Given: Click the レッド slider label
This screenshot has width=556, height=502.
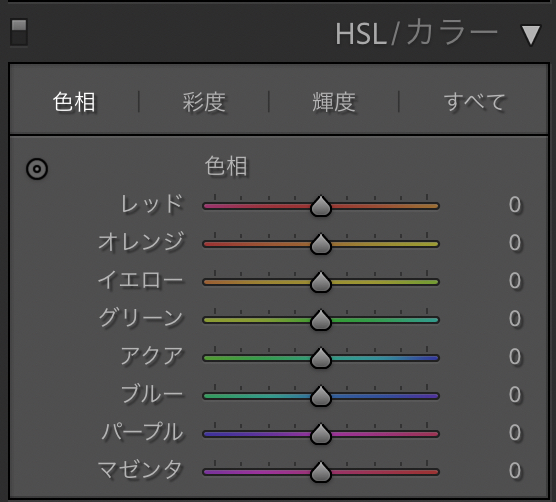Looking at the screenshot, I should pyautogui.click(x=152, y=204).
